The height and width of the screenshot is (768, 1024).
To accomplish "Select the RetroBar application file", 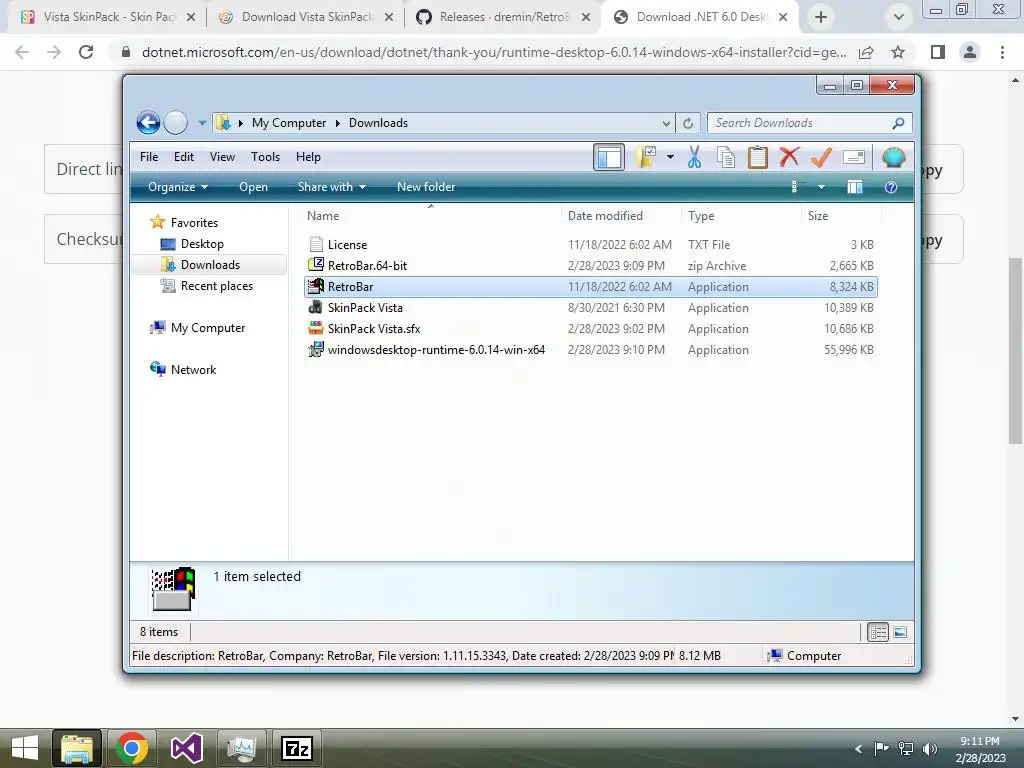I will pyautogui.click(x=590, y=286).
